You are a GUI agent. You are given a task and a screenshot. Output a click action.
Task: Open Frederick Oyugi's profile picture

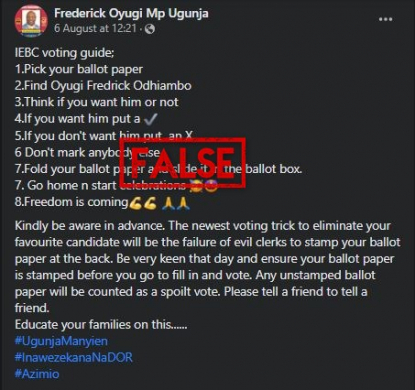(31, 21)
